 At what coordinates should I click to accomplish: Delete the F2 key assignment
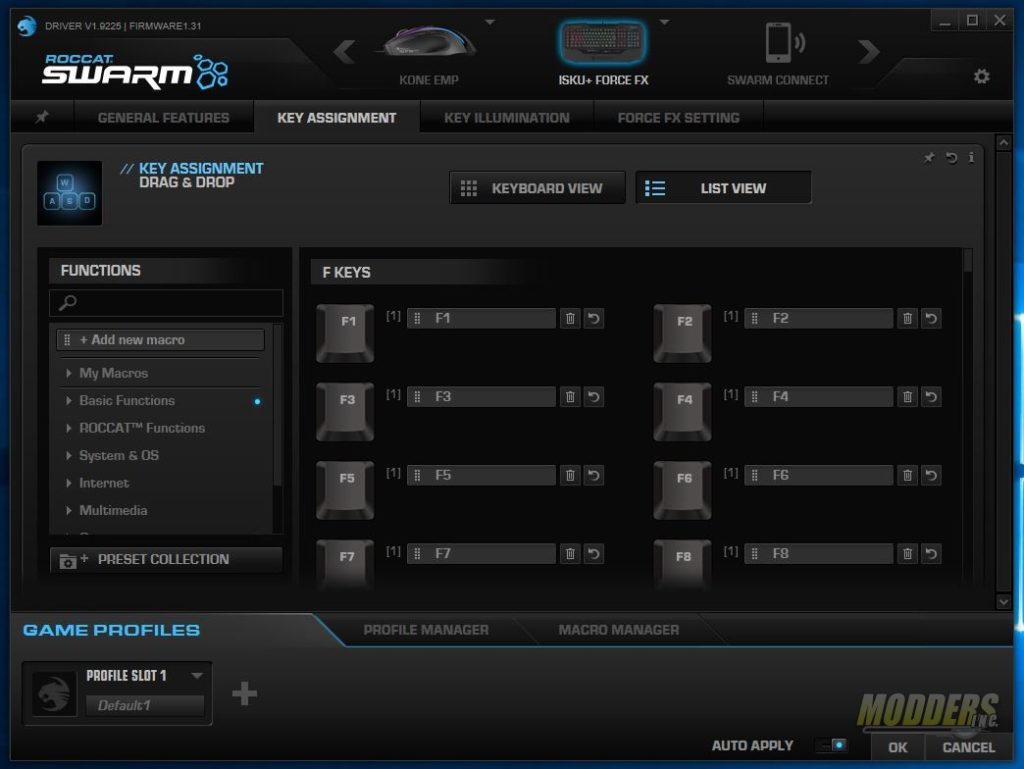907,319
